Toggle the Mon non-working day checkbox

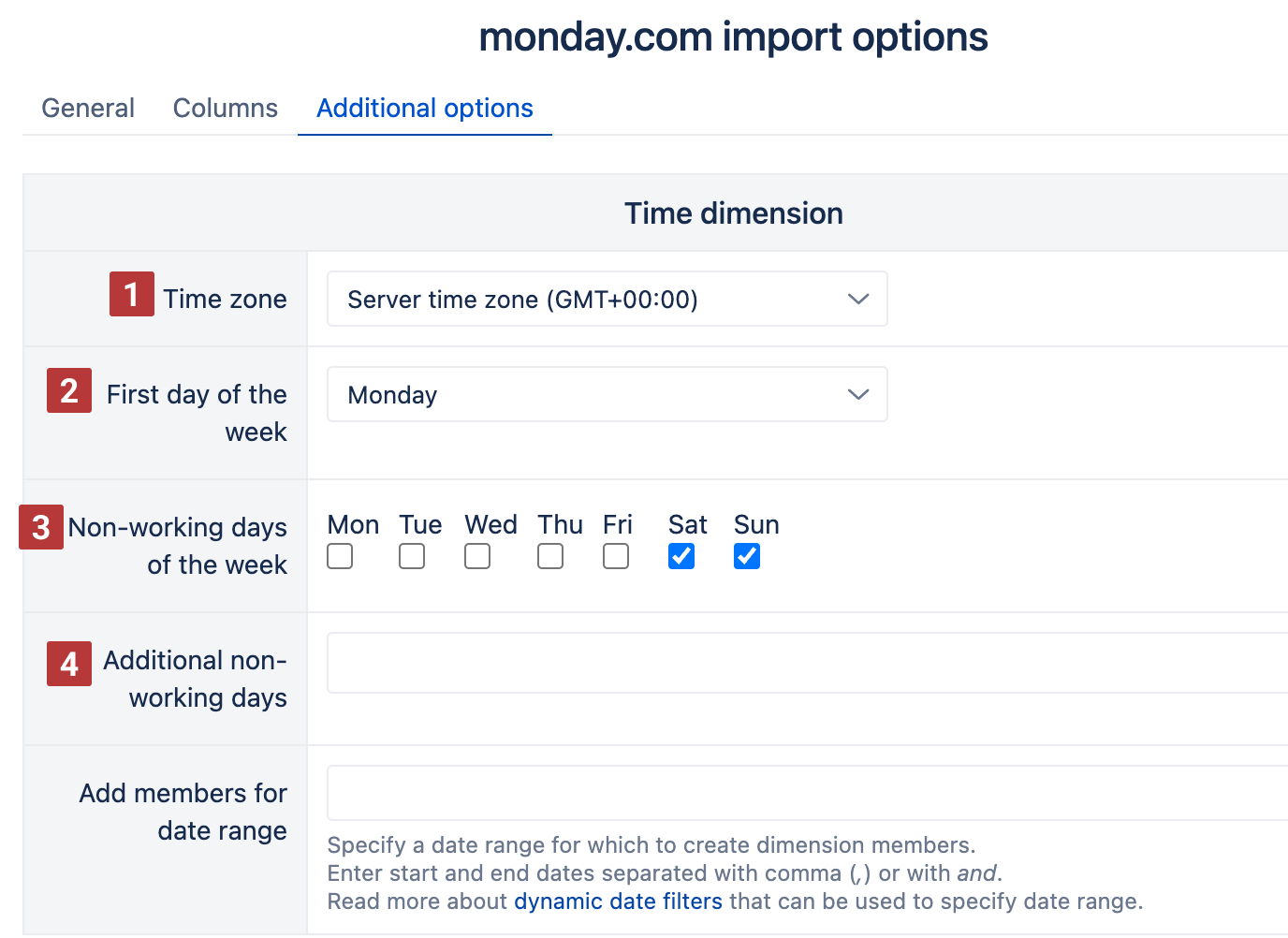click(x=340, y=556)
